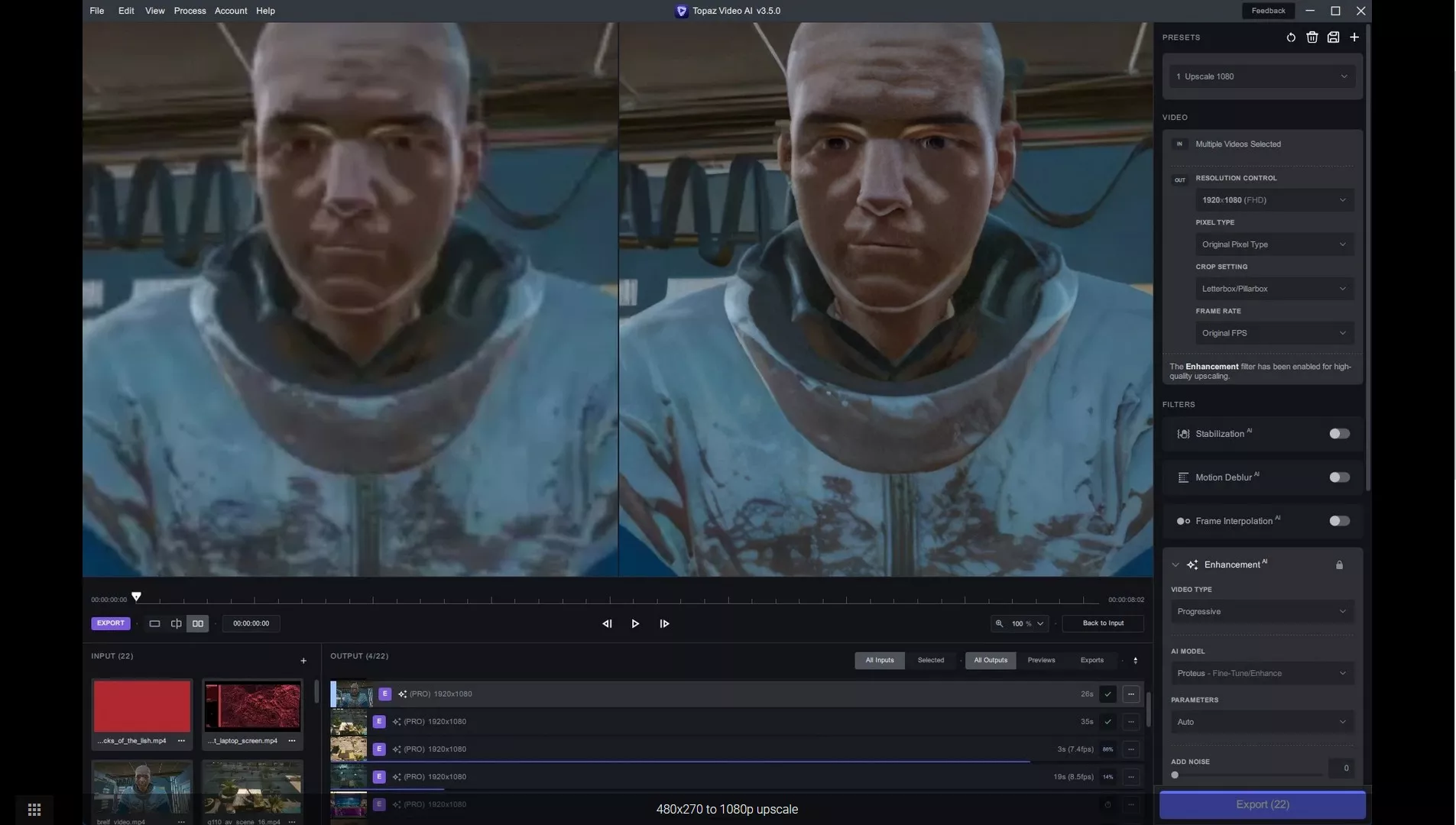1456x825 pixels.
Task: Collapse the Enhancement section chevron
Action: [x=1175, y=565]
